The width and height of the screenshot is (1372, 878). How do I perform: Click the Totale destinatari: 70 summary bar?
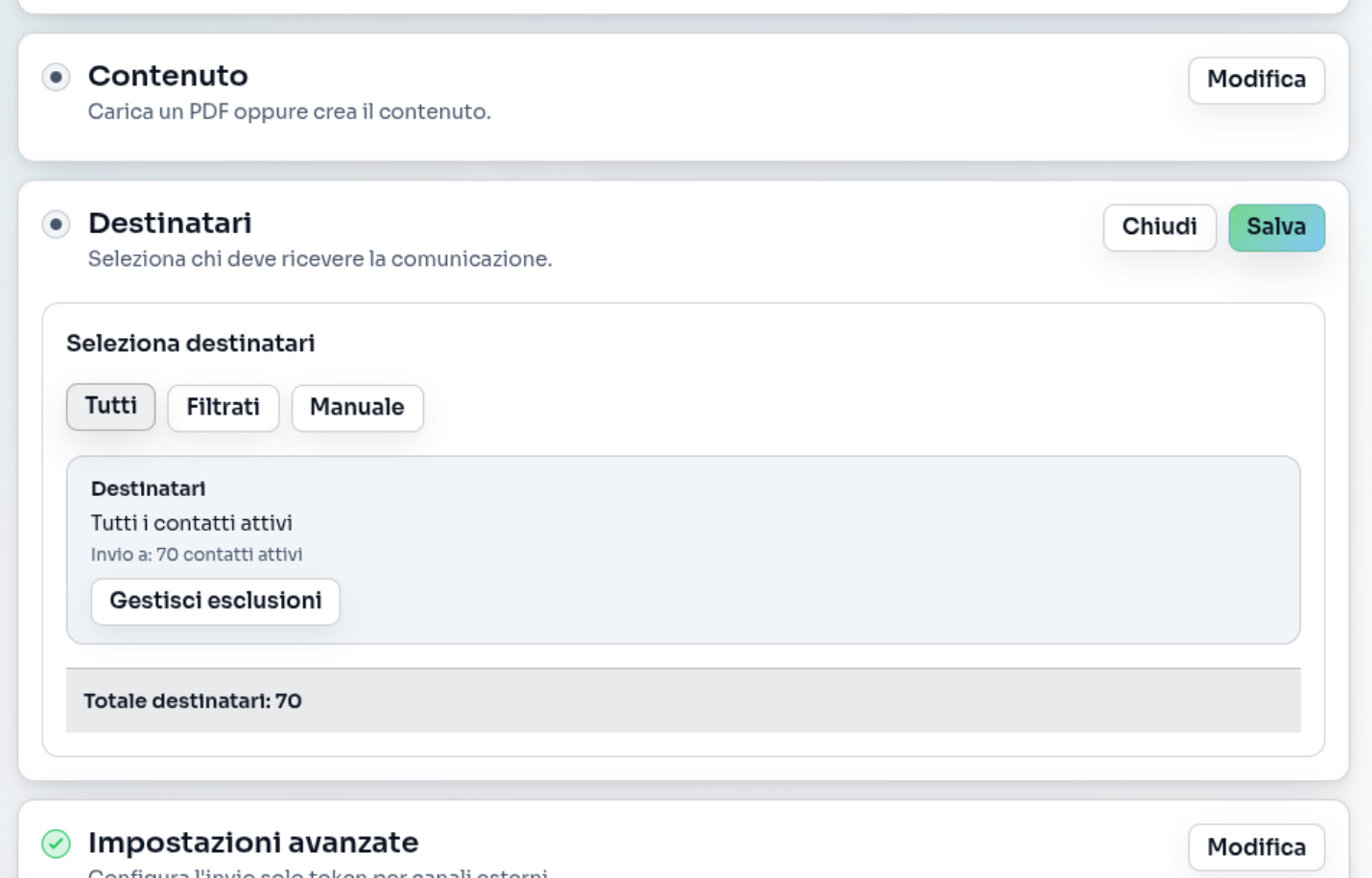(682, 700)
